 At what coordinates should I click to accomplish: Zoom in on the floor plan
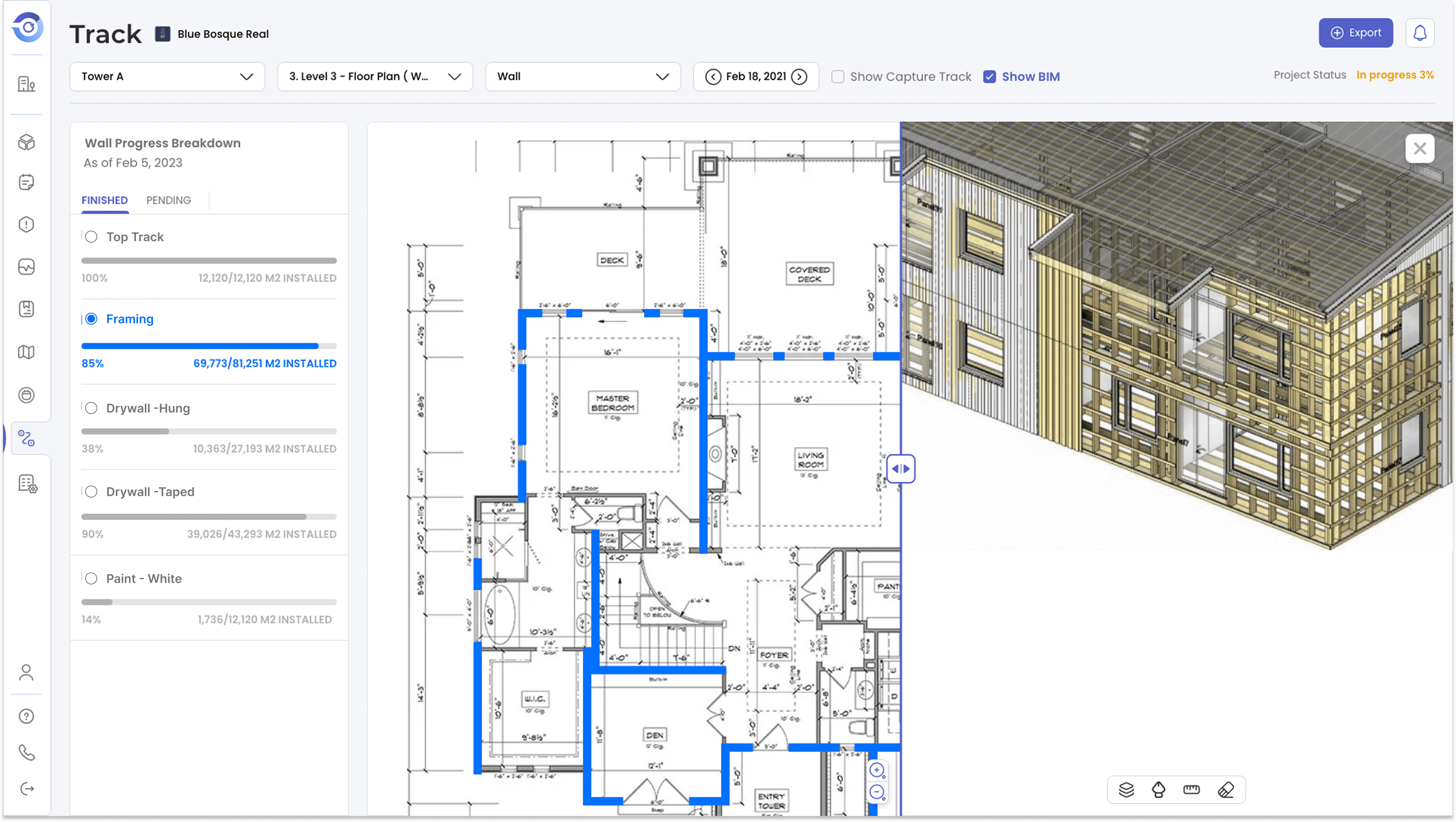877,770
